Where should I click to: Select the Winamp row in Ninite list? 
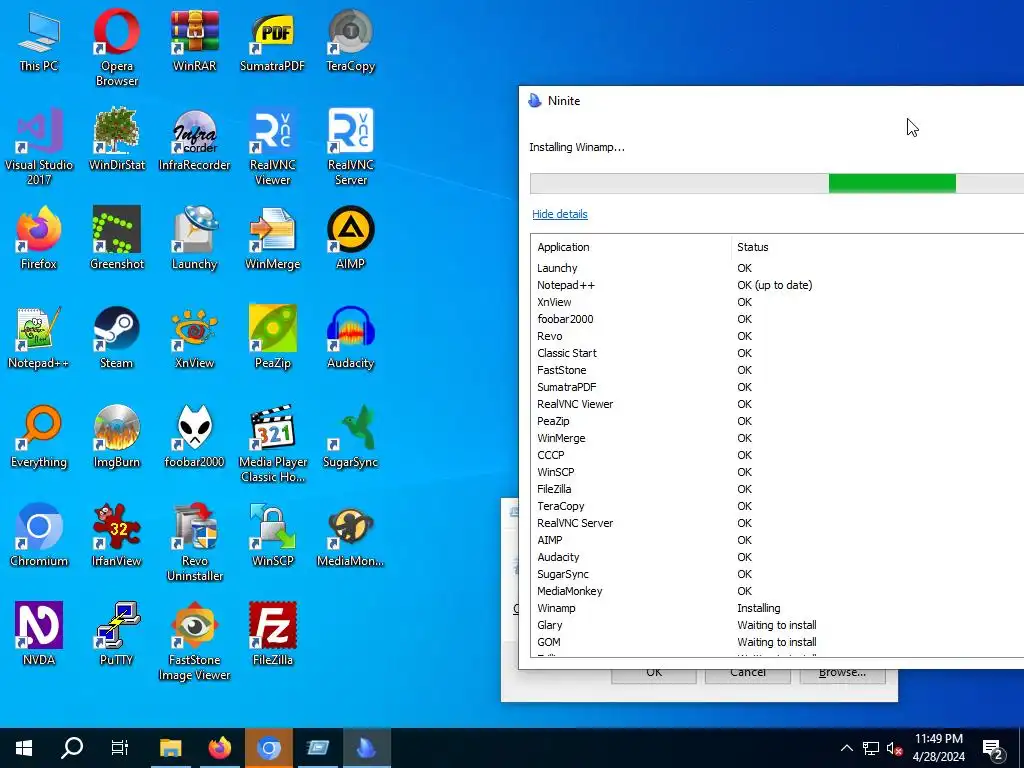coord(777,608)
